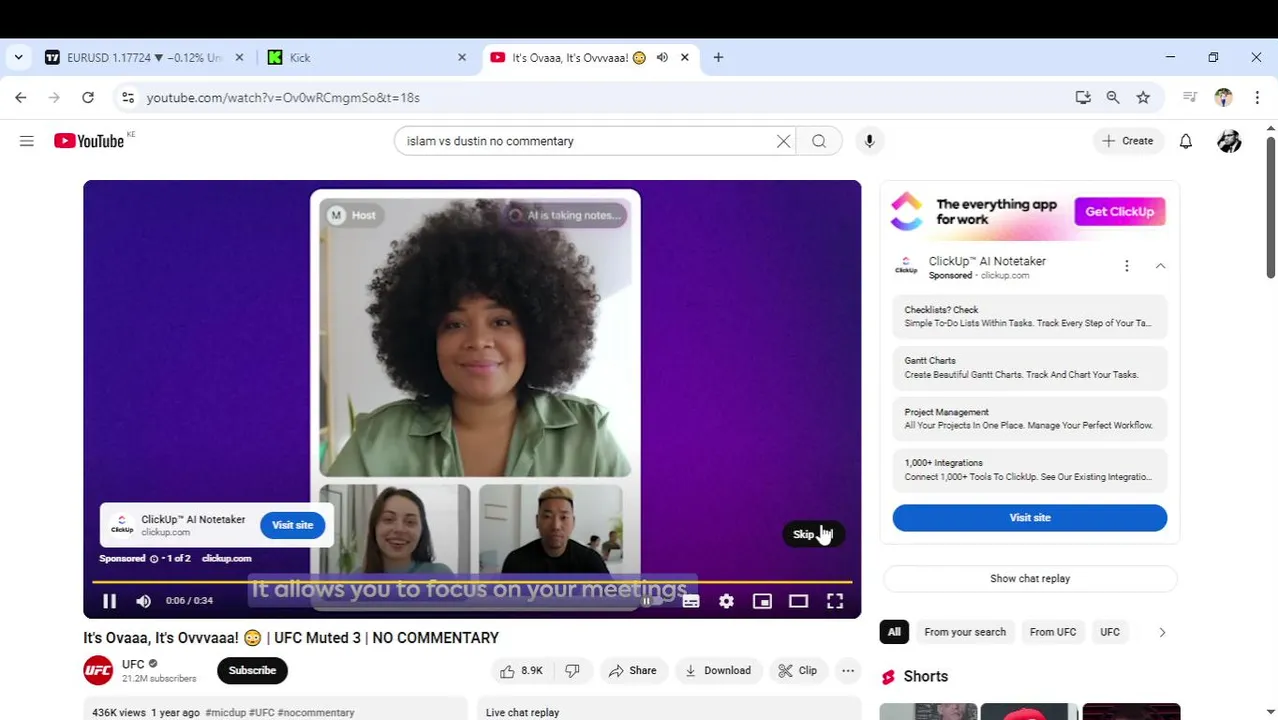Open video player settings gear
The height and width of the screenshot is (720, 1278).
(726, 601)
